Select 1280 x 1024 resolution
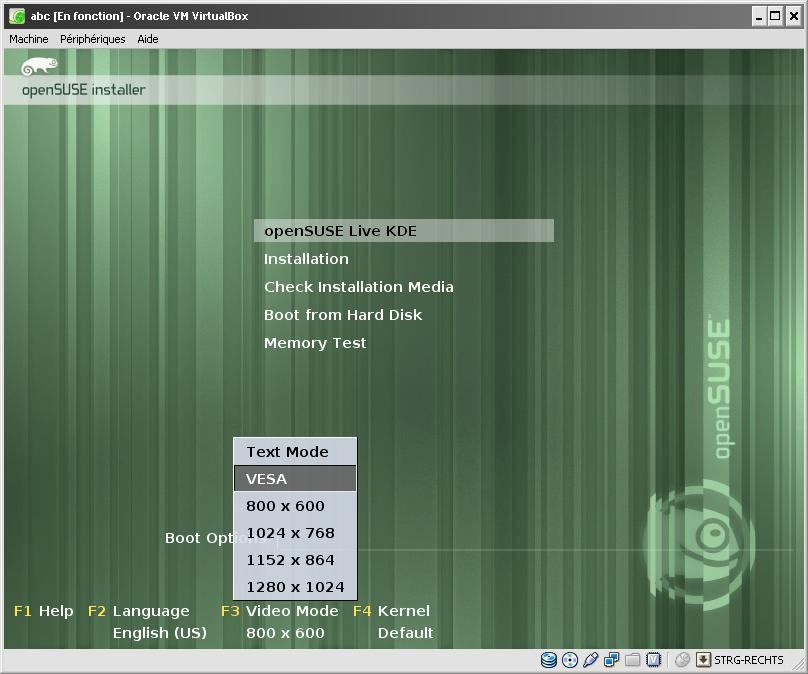808x674 pixels. [x=295, y=587]
